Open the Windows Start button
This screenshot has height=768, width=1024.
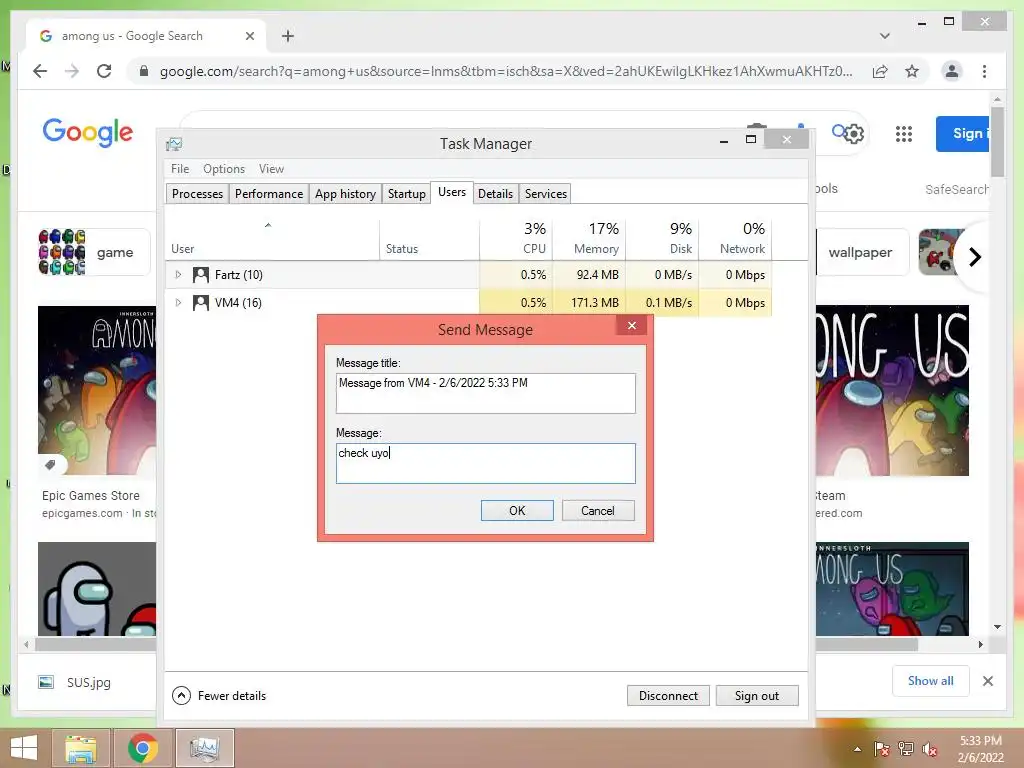click(24, 748)
